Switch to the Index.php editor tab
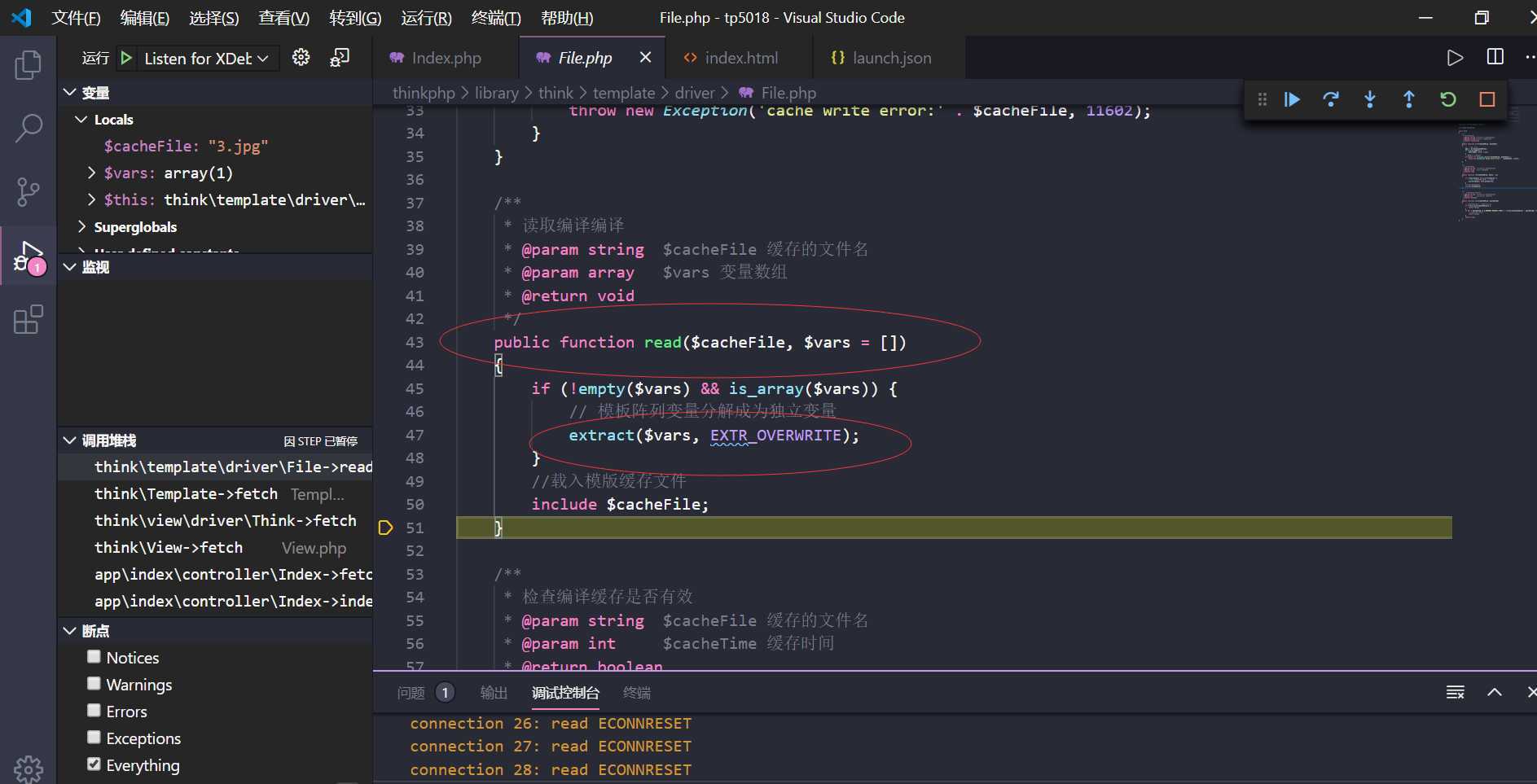Viewport: 1537px width, 784px height. click(446, 58)
